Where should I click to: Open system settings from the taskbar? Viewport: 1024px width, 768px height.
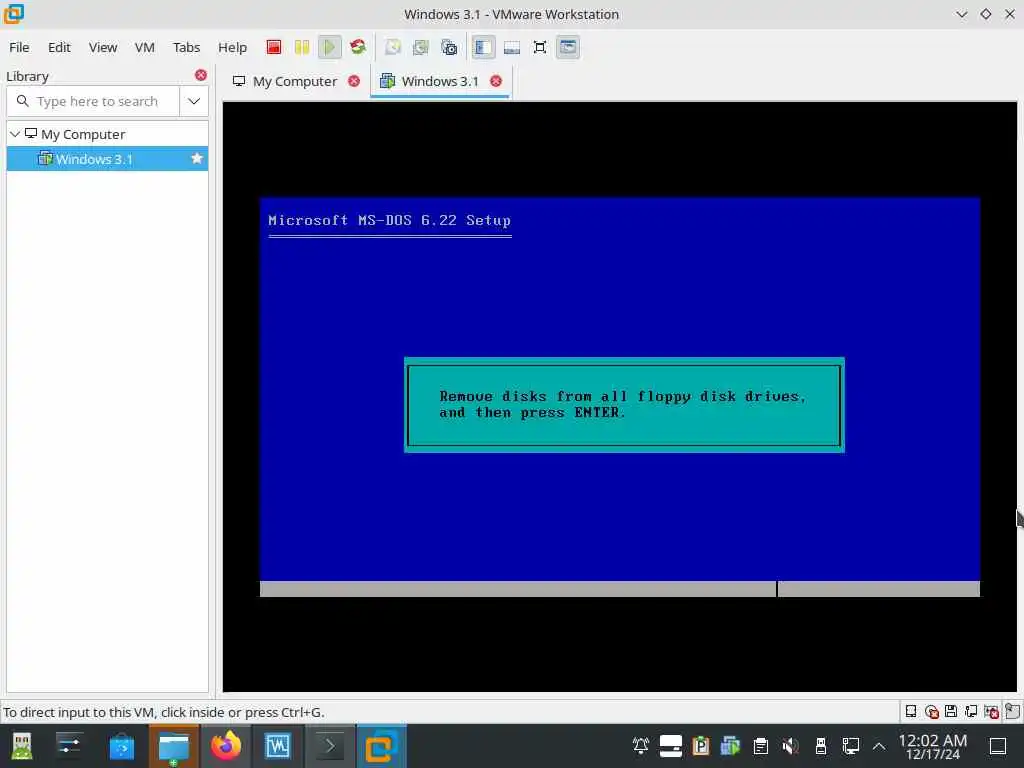point(68,746)
